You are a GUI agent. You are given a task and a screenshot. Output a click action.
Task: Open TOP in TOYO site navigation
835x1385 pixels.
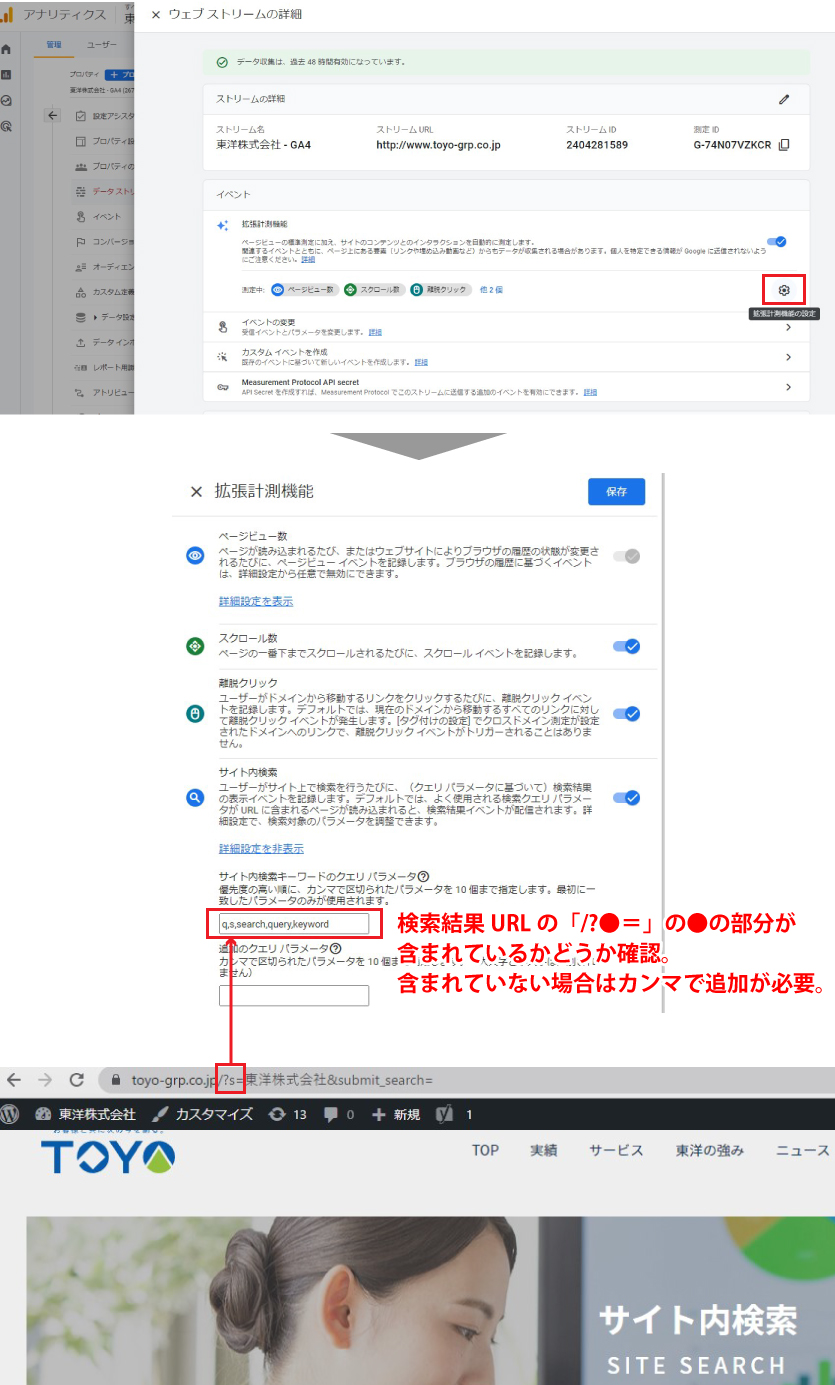coord(485,1150)
